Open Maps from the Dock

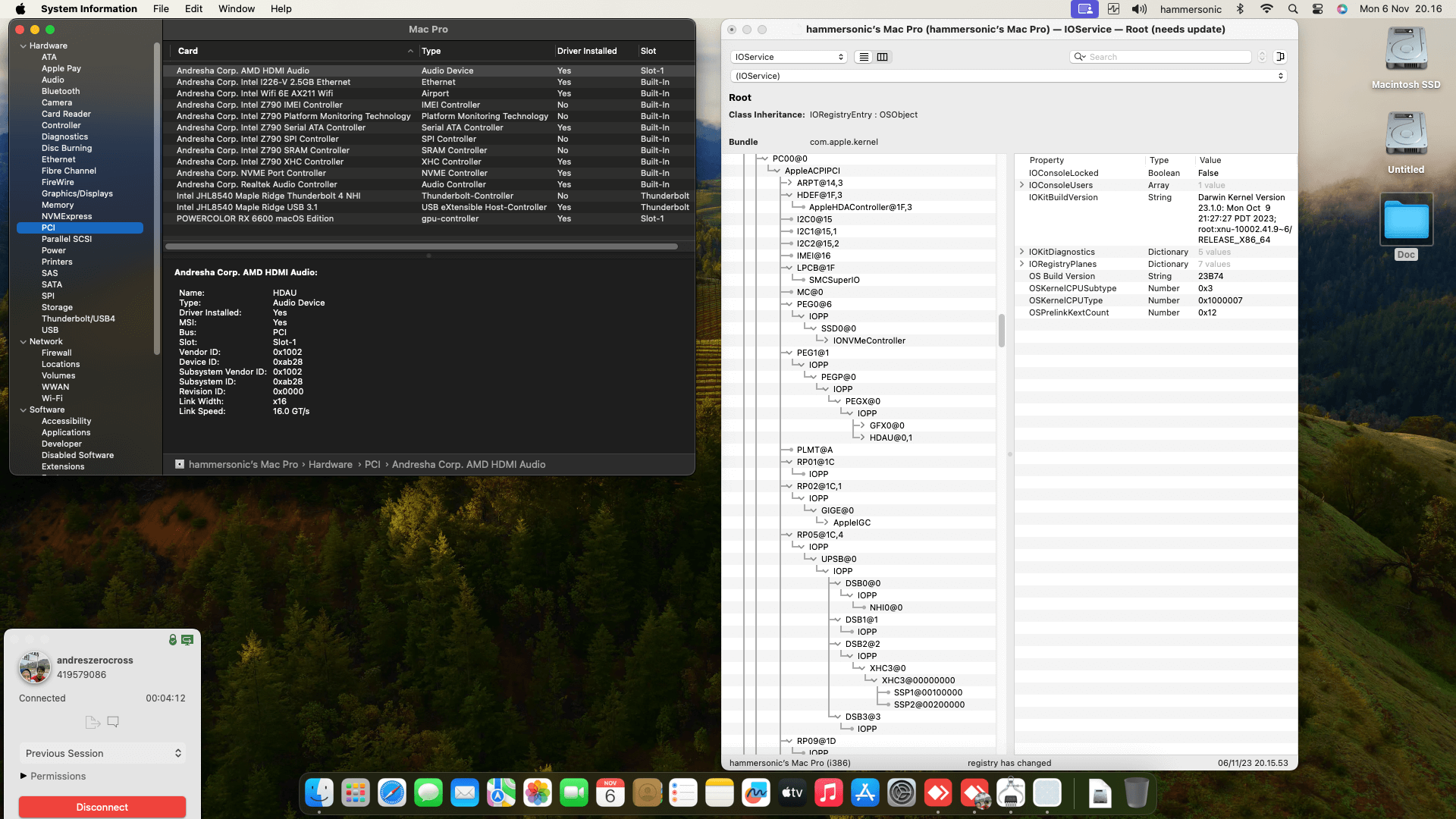[501, 793]
